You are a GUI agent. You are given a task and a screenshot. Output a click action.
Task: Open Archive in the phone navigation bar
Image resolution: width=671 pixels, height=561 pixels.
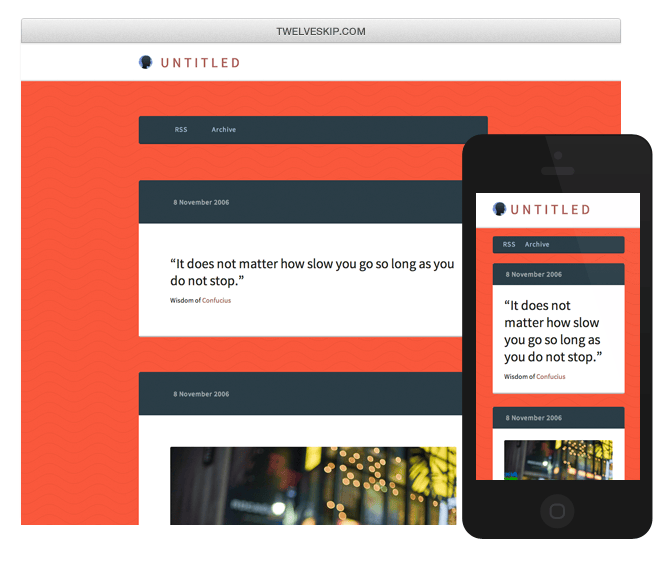coord(537,244)
